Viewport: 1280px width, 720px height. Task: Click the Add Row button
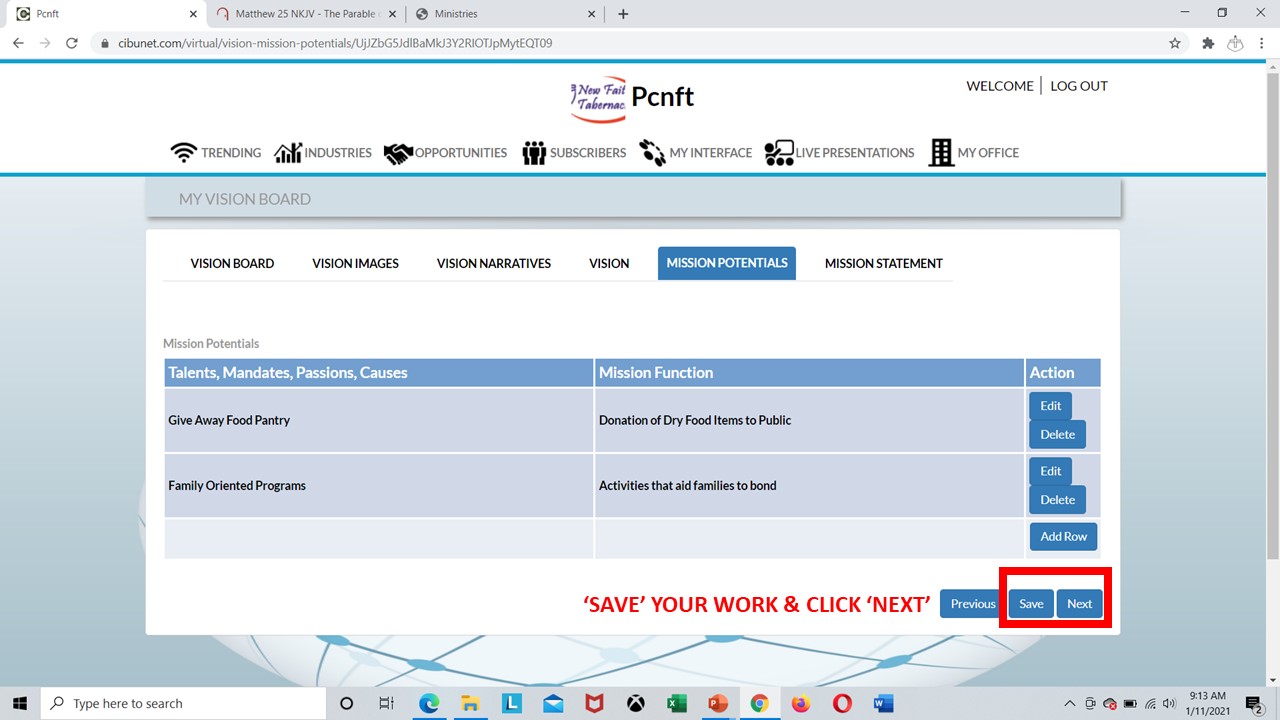pyautogui.click(x=1063, y=536)
